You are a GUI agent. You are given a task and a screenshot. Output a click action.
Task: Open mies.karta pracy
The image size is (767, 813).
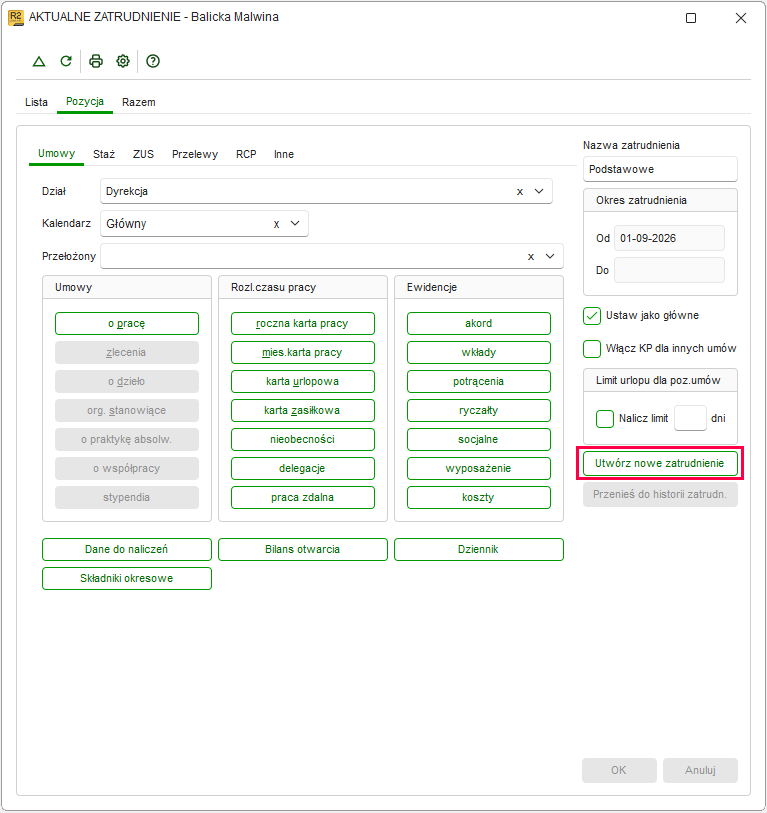[302, 353]
